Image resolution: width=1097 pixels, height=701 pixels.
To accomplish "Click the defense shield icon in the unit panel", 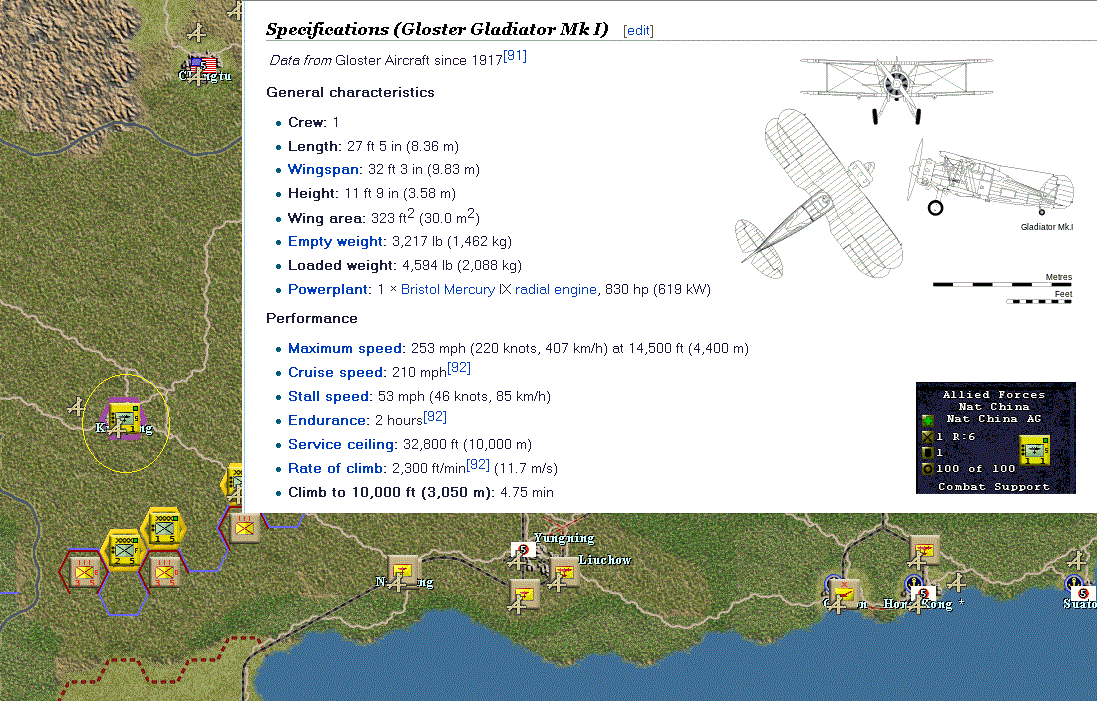I will (928, 453).
